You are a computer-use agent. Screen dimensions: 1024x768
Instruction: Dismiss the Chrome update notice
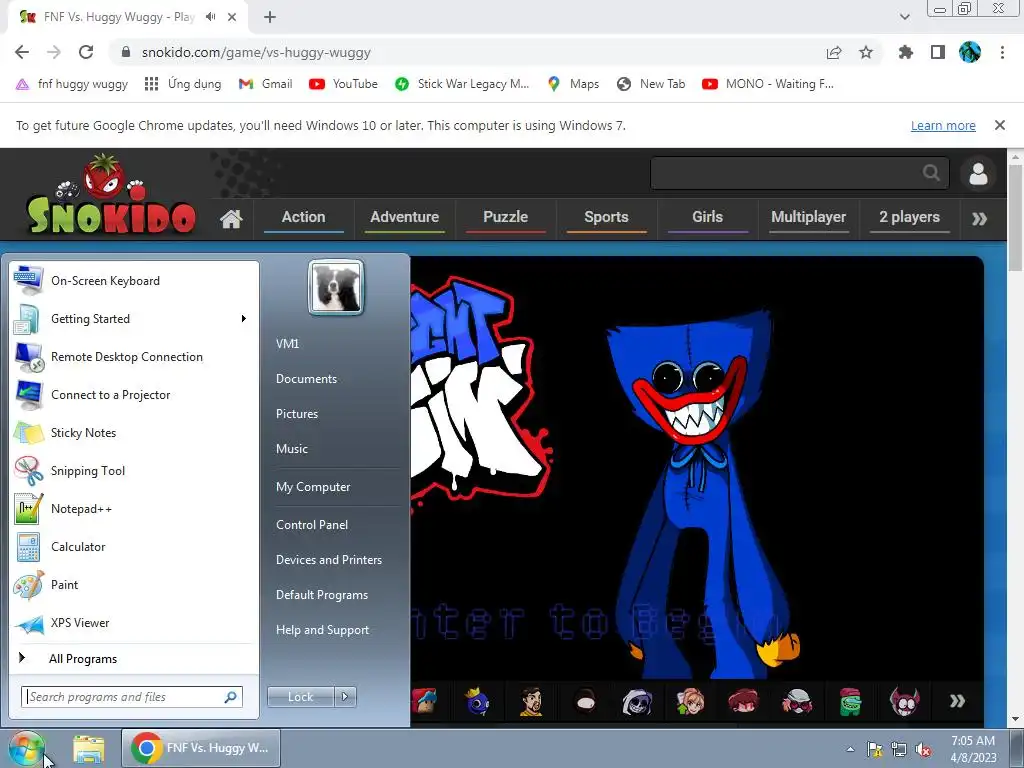(999, 125)
